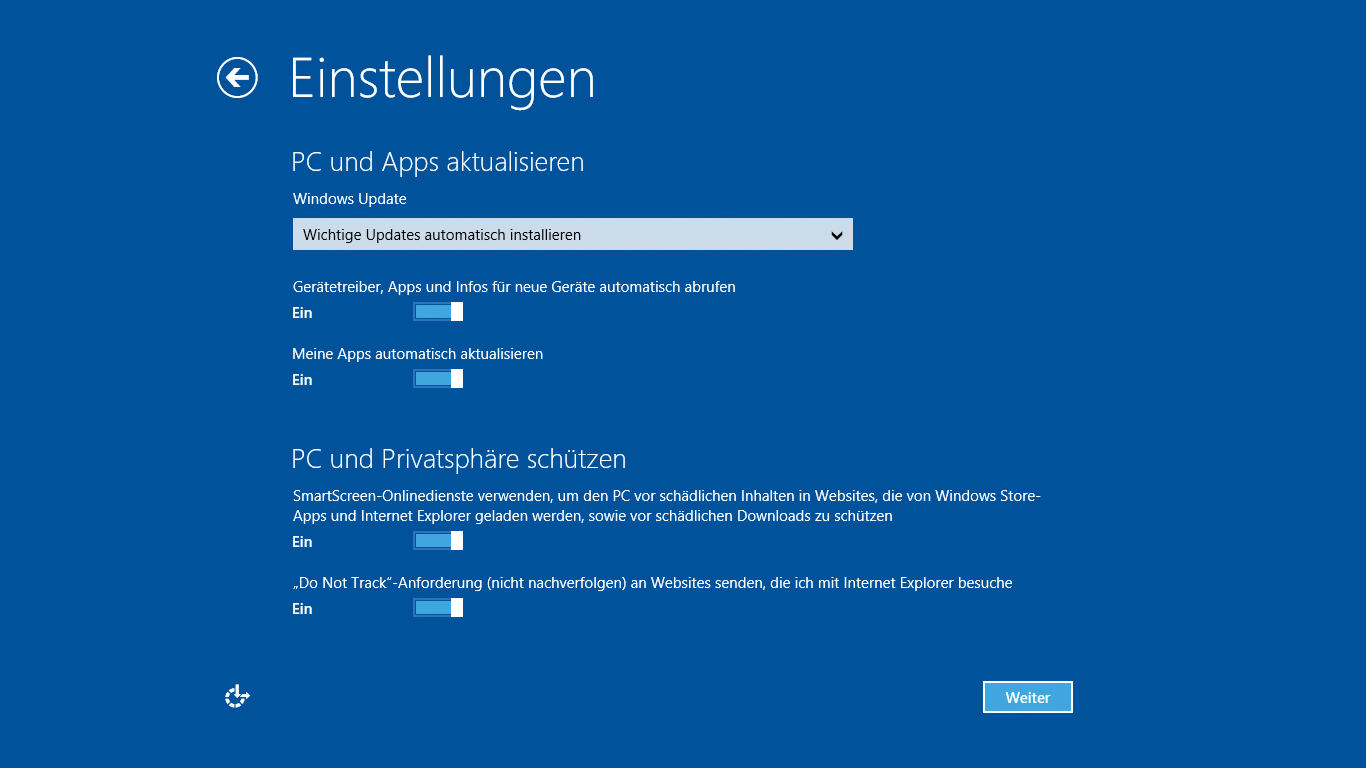Turn off the 'Meine Apps automatisch aktualisieren' switch
This screenshot has width=1366, height=768.
pyautogui.click(x=438, y=379)
